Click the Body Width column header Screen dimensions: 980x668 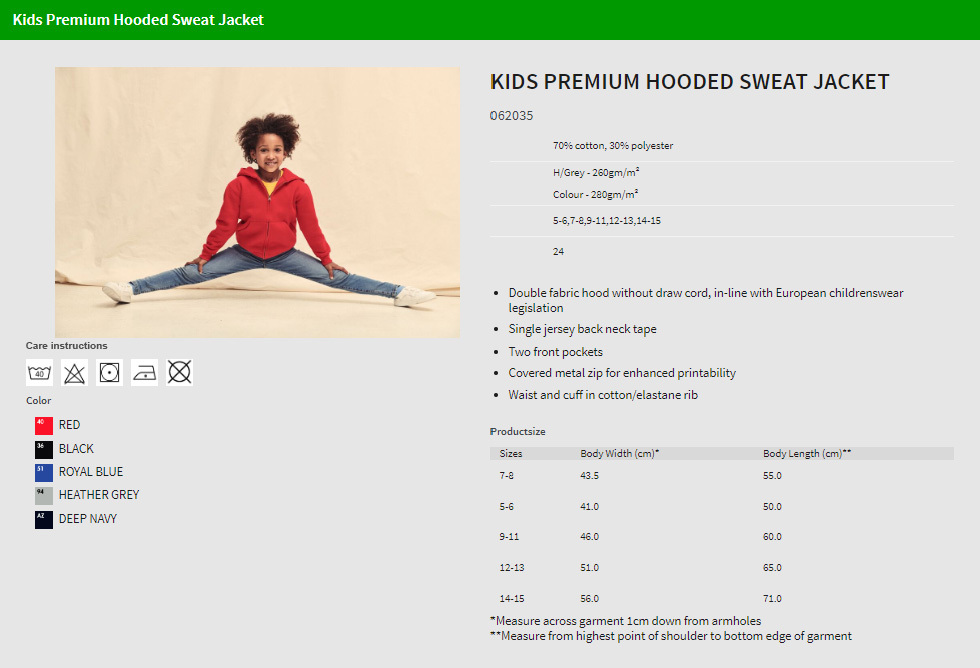coord(619,454)
